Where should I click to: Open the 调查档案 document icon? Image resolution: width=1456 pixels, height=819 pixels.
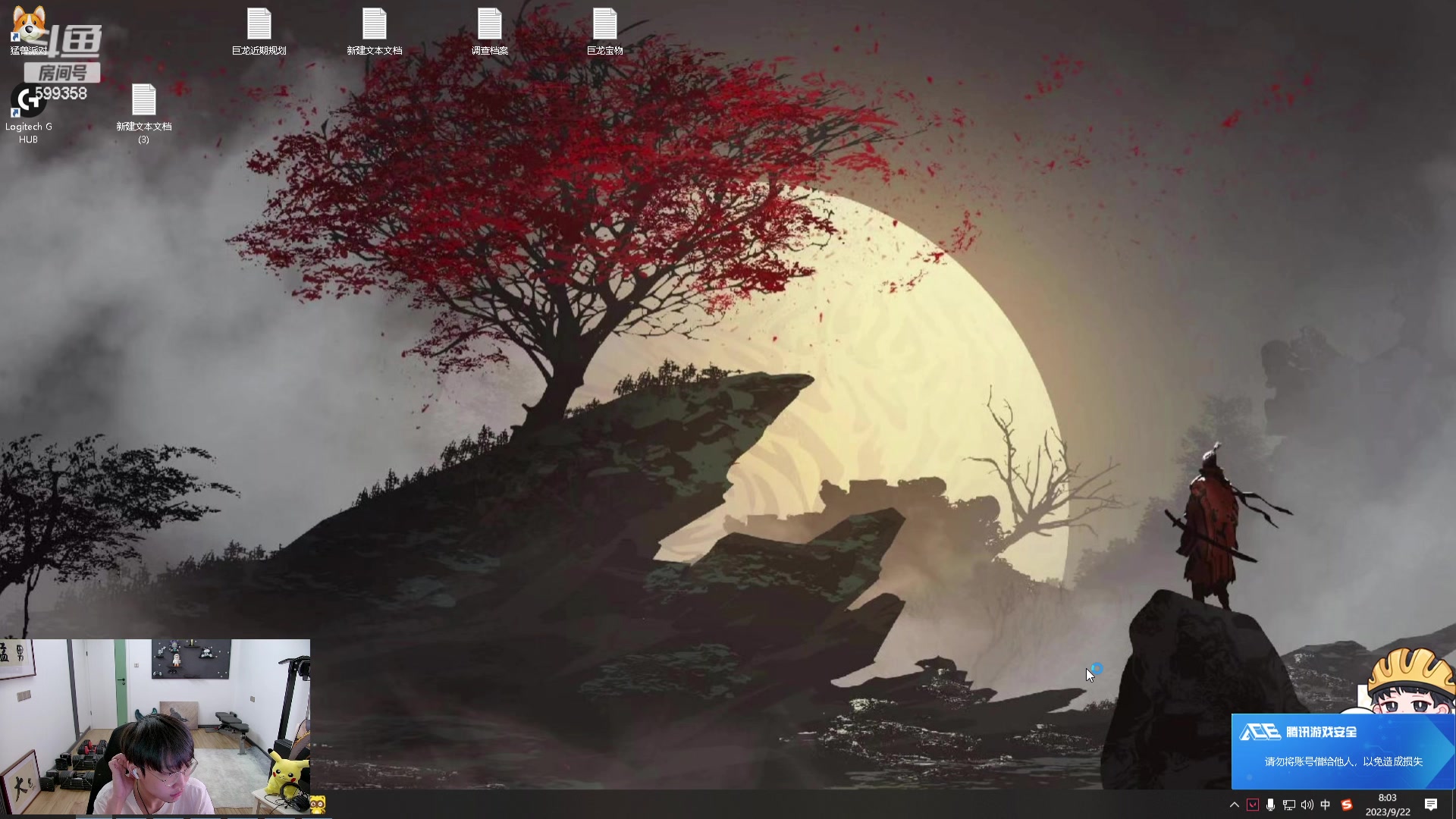click(489, 25)
